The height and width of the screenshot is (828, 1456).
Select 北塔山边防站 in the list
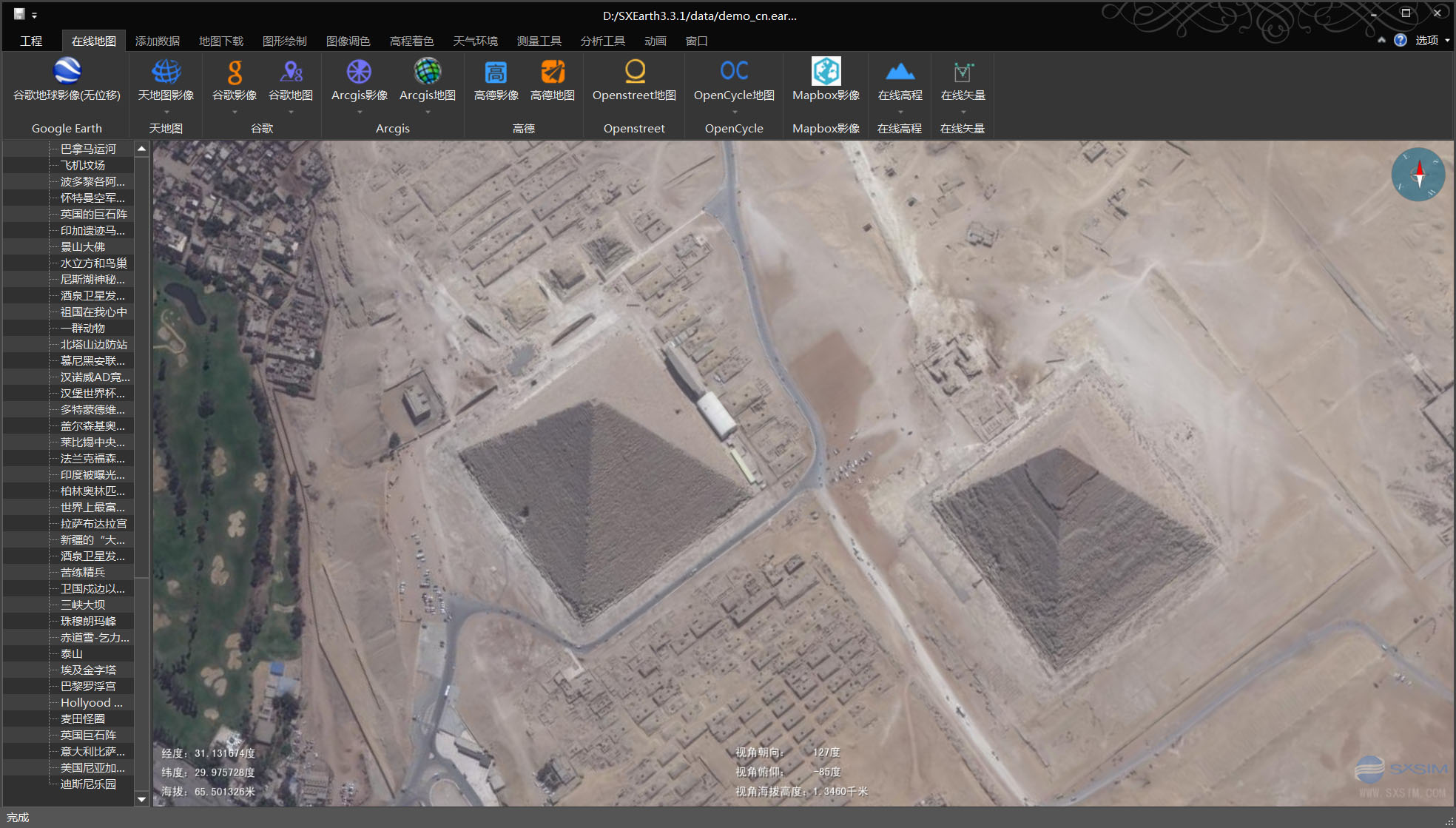(94, 344)
